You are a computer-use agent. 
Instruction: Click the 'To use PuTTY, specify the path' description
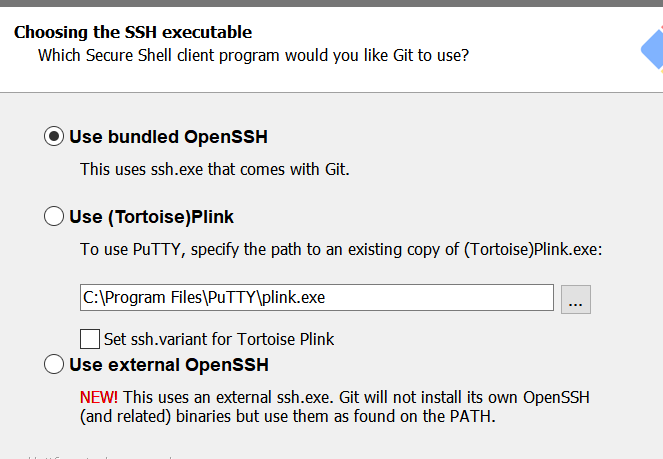[341, 249]
